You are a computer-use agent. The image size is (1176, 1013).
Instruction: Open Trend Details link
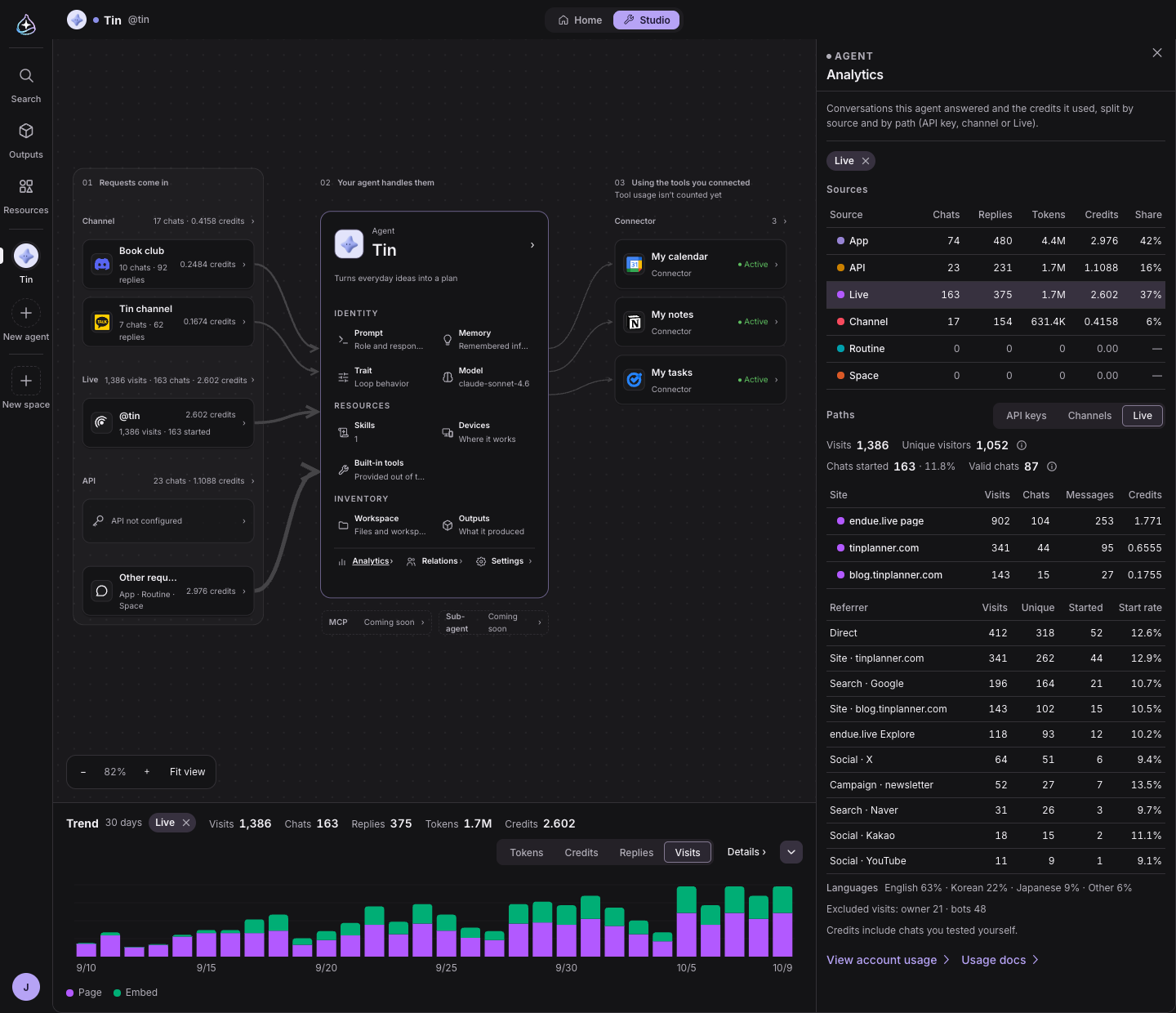746,852
